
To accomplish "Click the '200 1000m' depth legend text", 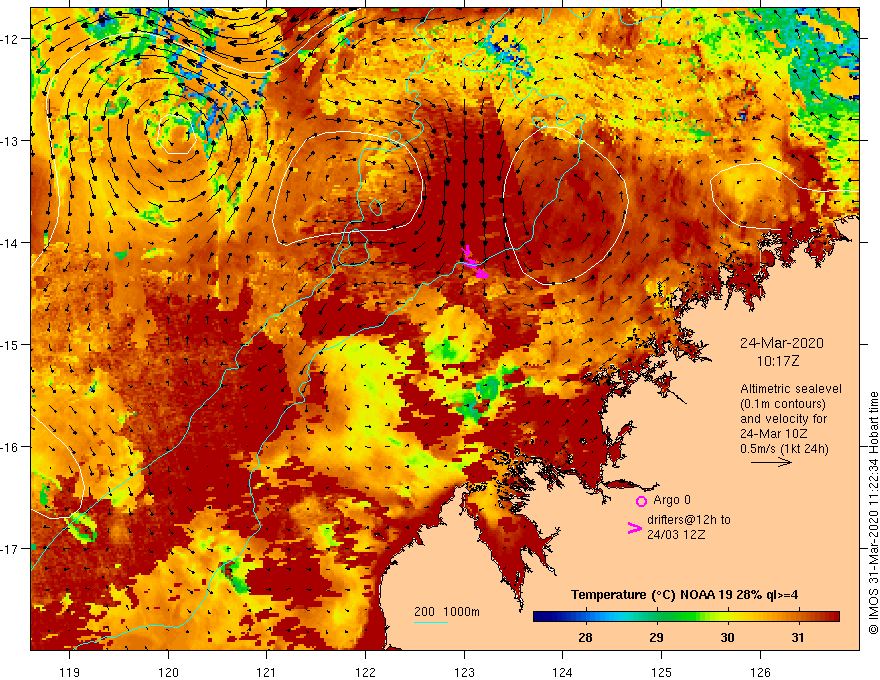I will point(447,612).
